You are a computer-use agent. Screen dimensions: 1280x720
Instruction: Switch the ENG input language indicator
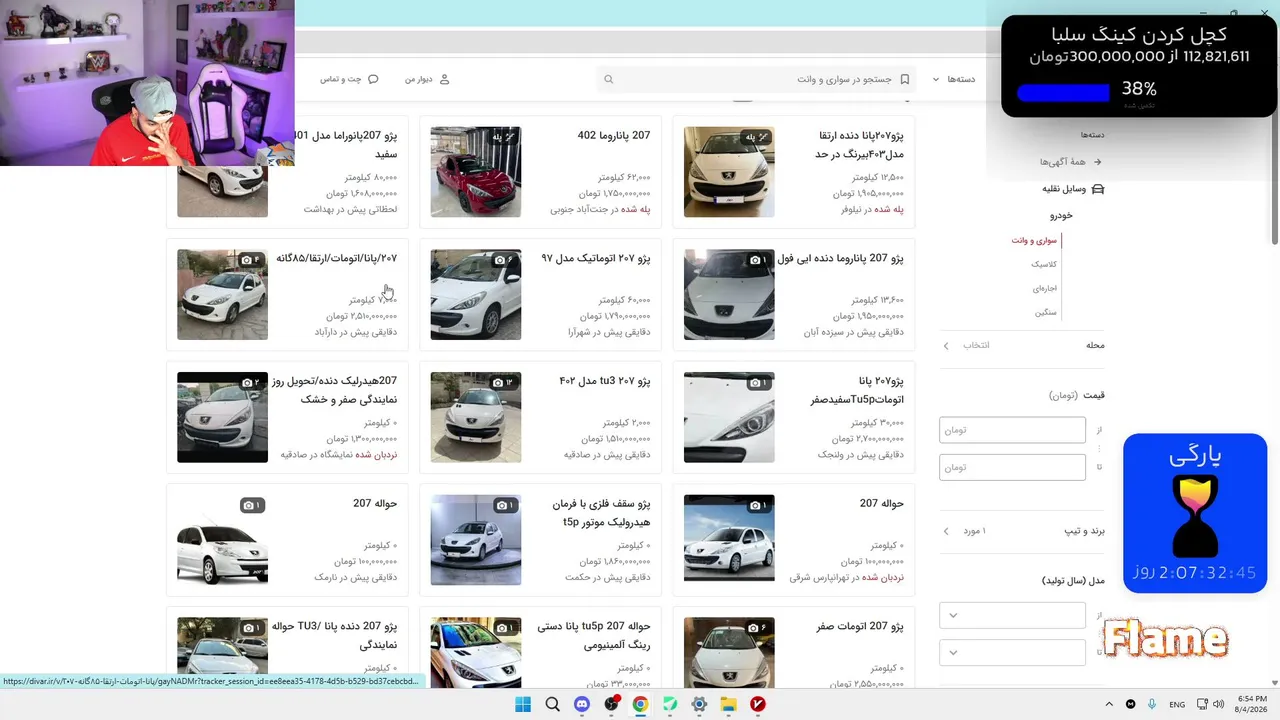pos(1178,704)
